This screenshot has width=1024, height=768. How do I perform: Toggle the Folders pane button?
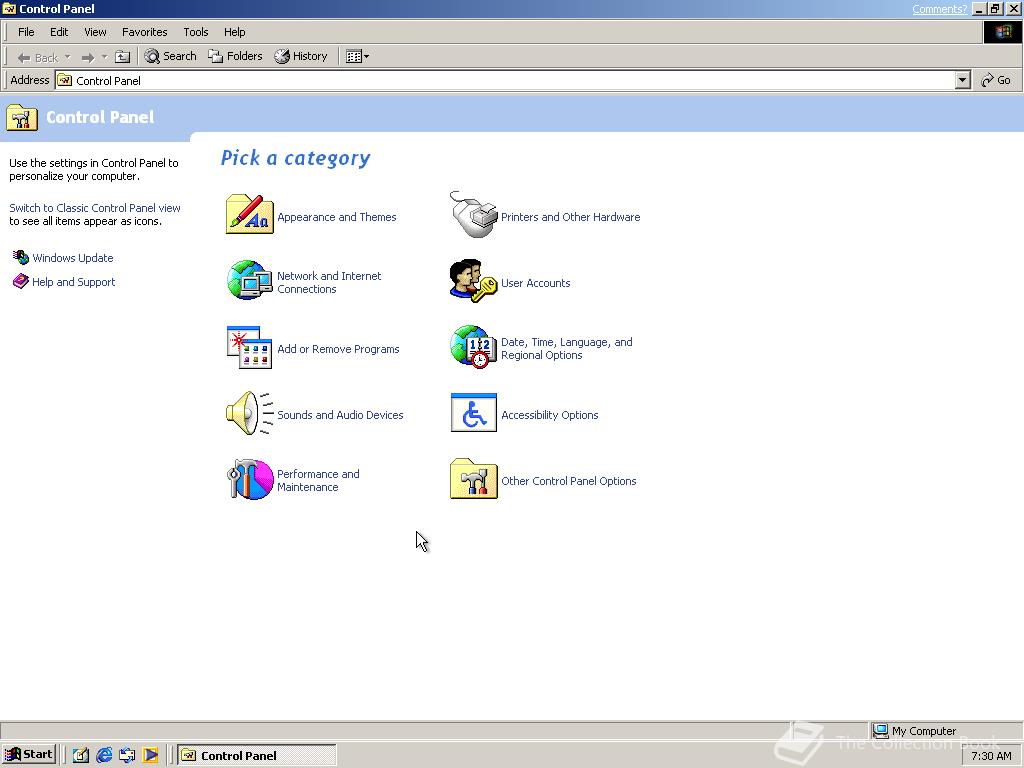pyautogui.click(x=235, y=56)
